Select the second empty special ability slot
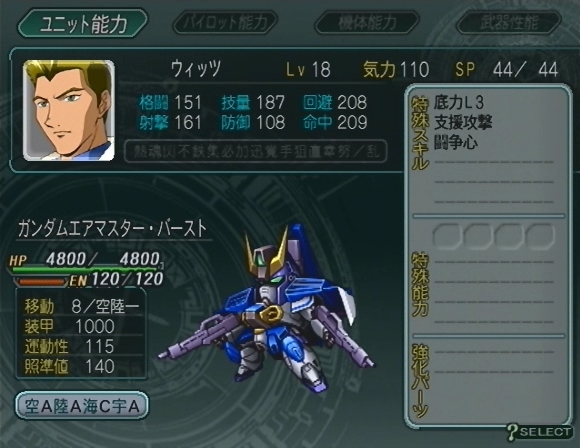Screen dimensions: 580x448 (478, 235)
